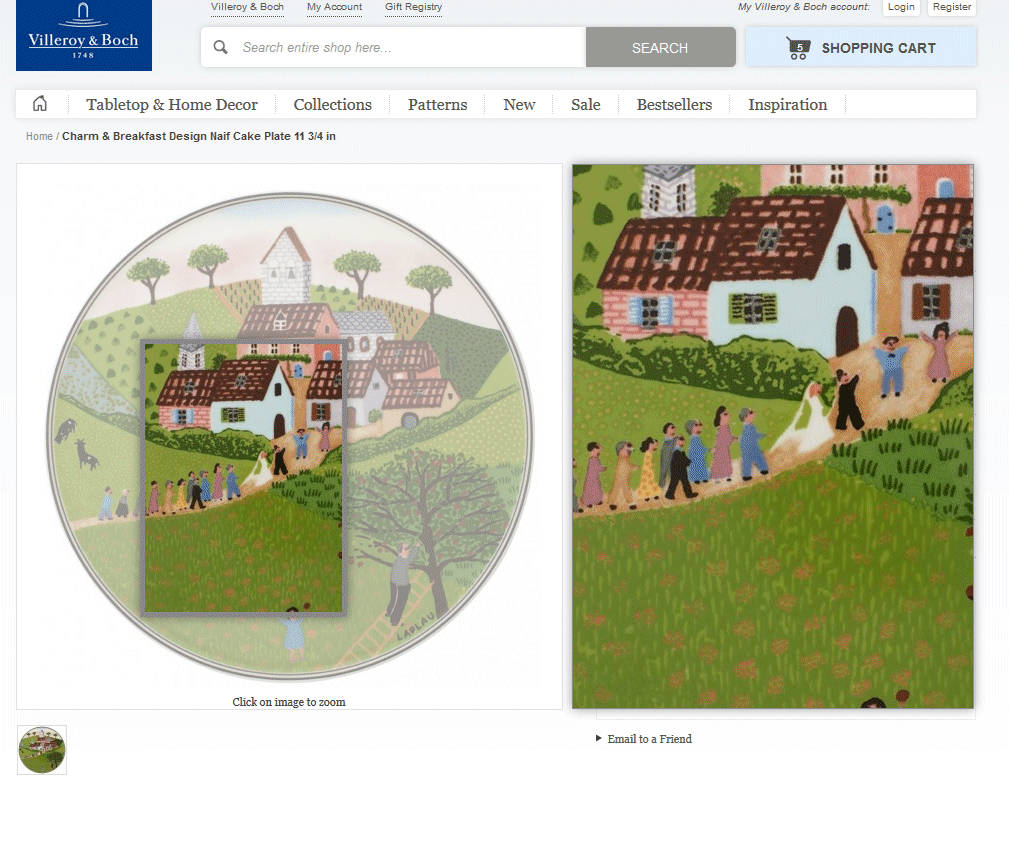The width and height of the screenshot is (1009, 843).
Task: Click the Villeroy & Boch logo
Action: (84, 35)
